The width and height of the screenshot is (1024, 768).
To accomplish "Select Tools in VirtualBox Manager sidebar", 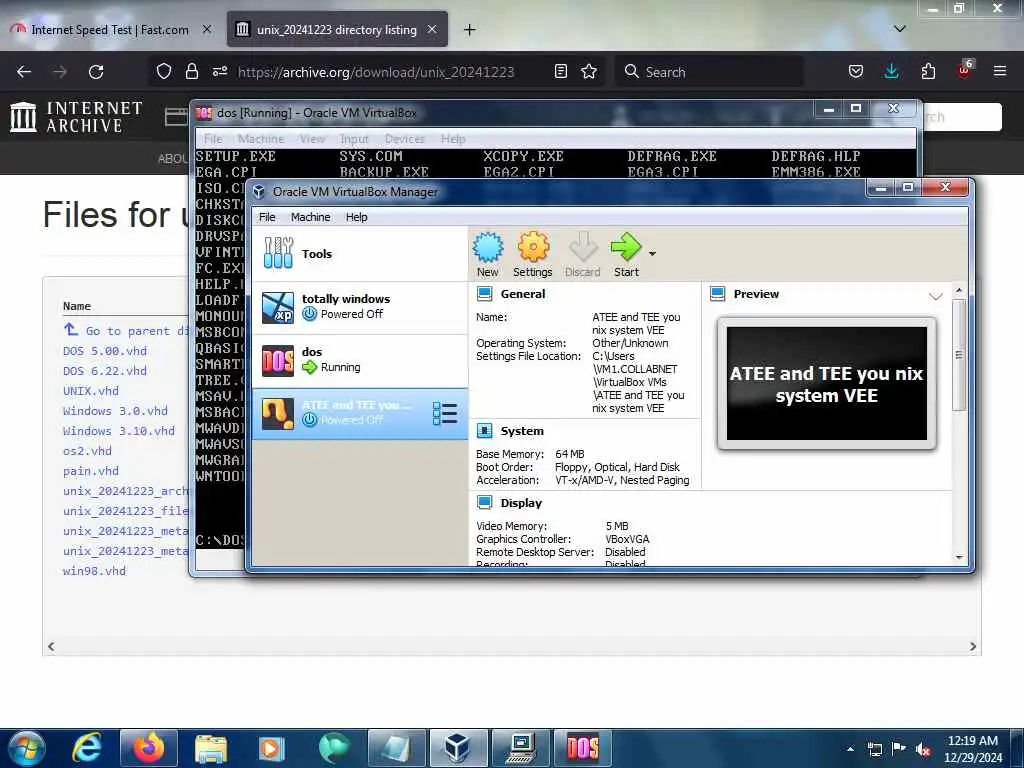I will [x=360, y=253].
